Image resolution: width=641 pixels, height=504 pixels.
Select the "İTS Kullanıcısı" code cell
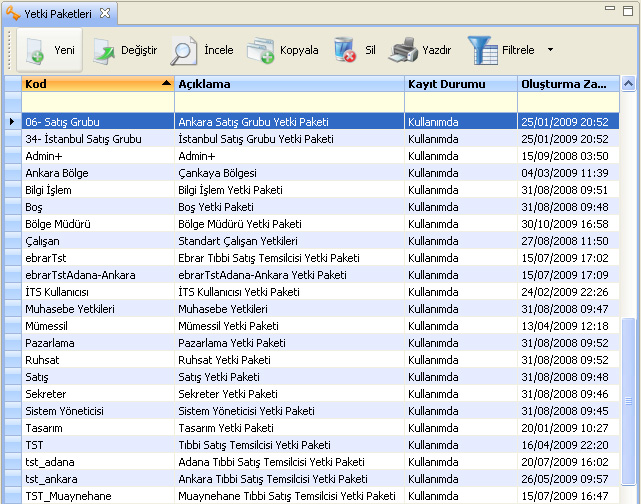(x=98, y=292)
